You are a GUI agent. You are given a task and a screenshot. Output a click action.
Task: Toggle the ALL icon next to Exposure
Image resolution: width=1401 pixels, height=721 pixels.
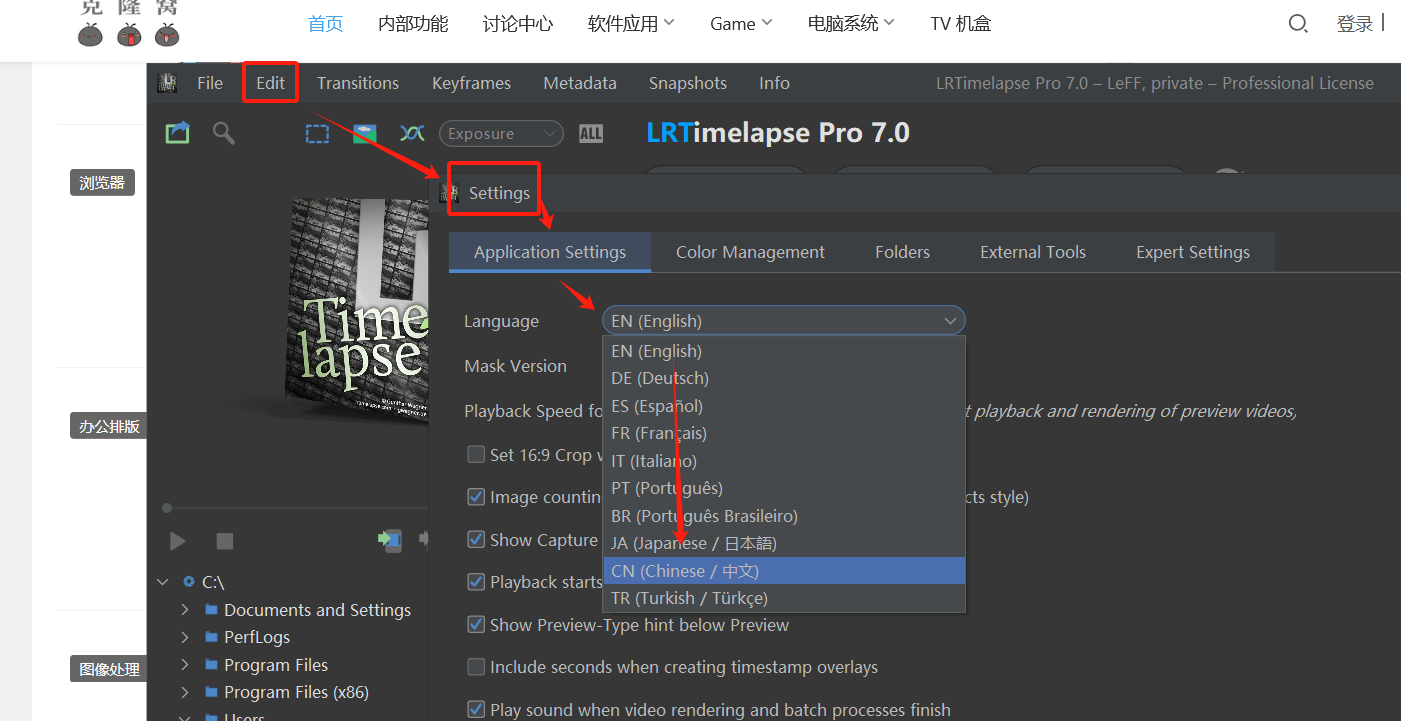[x=591, y=133]
